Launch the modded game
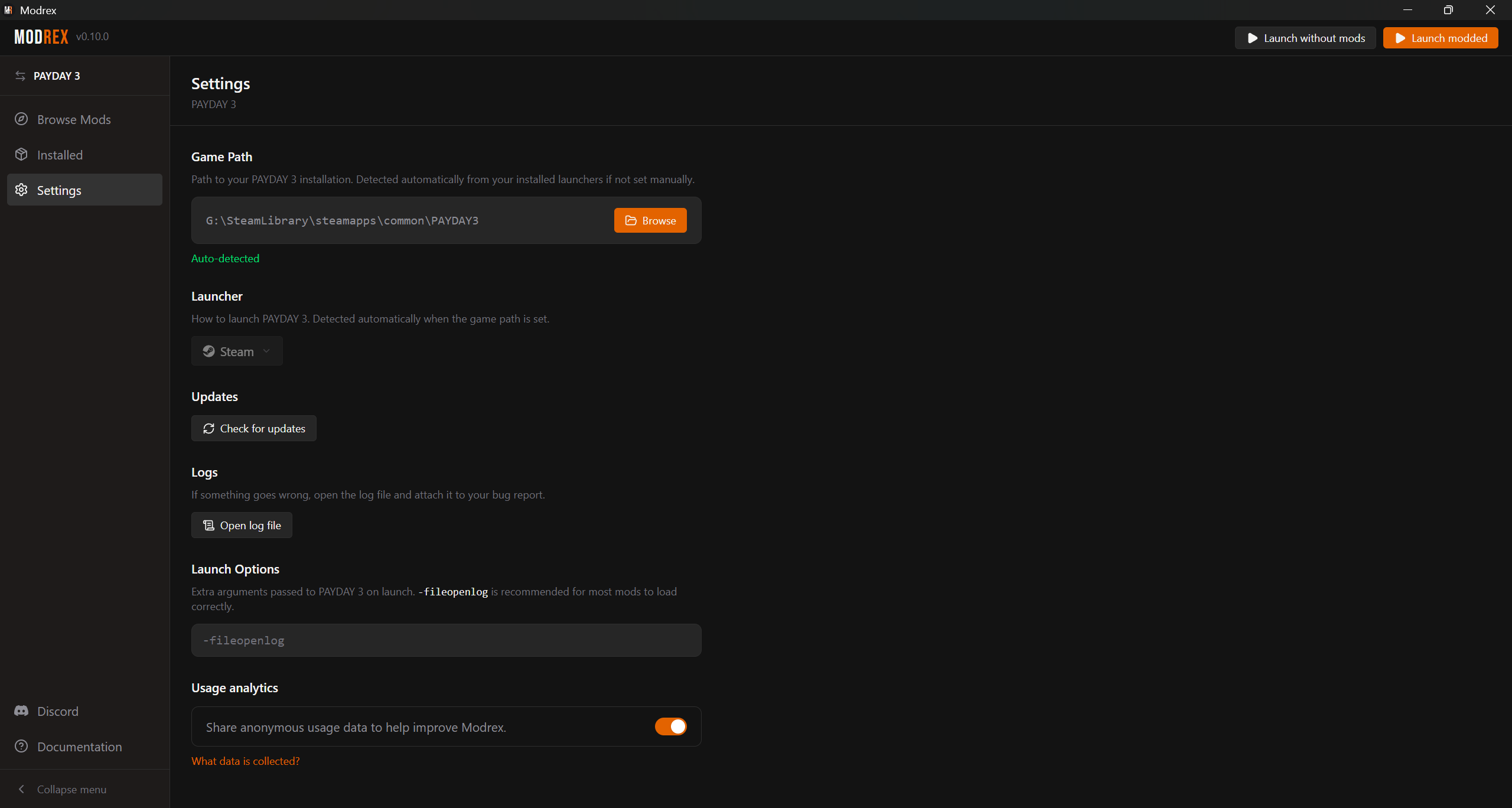1512x808 pixels. [1441, 38]
